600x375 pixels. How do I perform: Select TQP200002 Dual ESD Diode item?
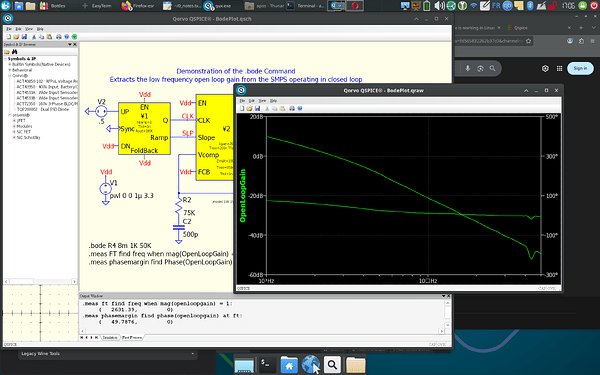(x=42, y=109)
